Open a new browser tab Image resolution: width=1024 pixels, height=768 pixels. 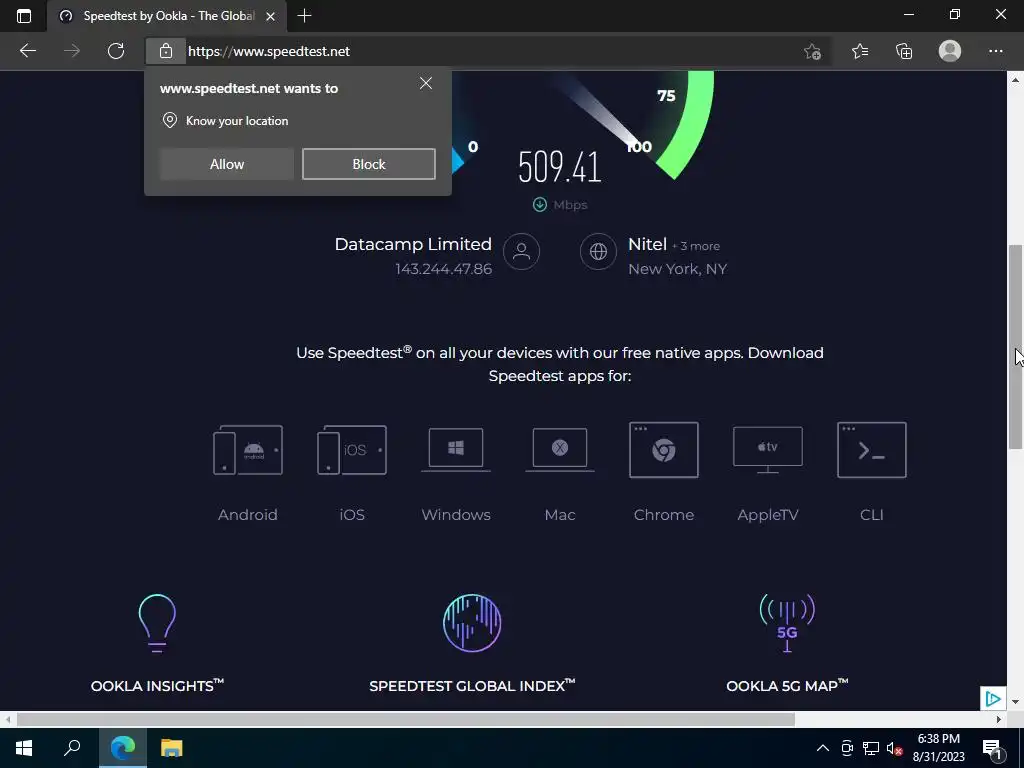pyautogui.click(x=304, y=16)
